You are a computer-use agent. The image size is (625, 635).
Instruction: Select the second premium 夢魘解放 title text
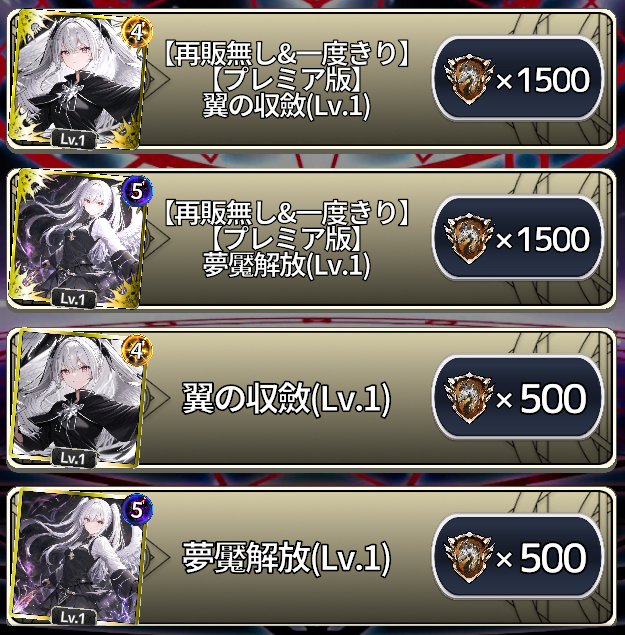point(286,239)
